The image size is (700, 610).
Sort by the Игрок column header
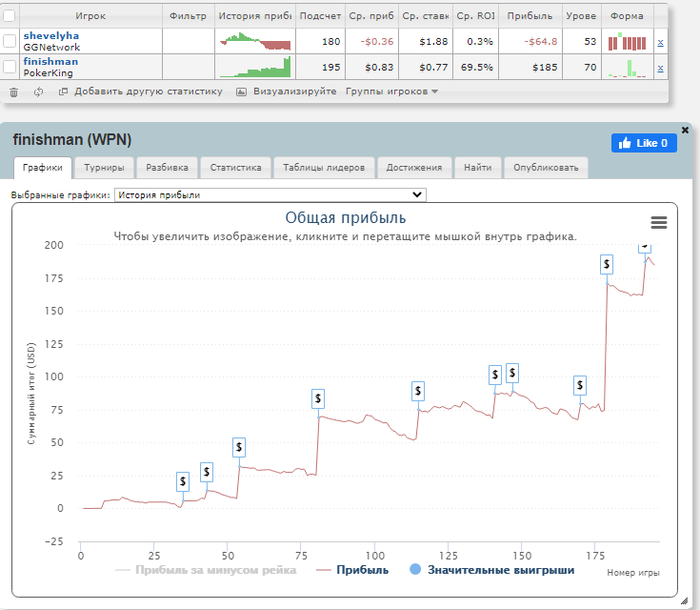[91, 16]
